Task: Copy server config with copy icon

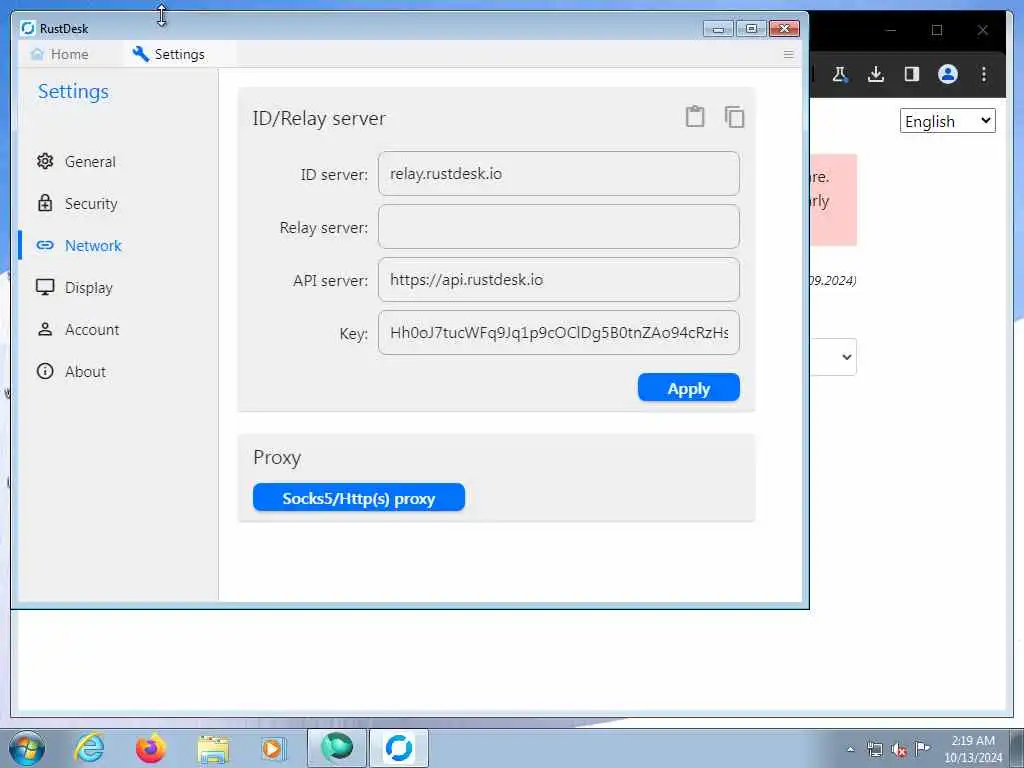Action: [x=734, y=117]
